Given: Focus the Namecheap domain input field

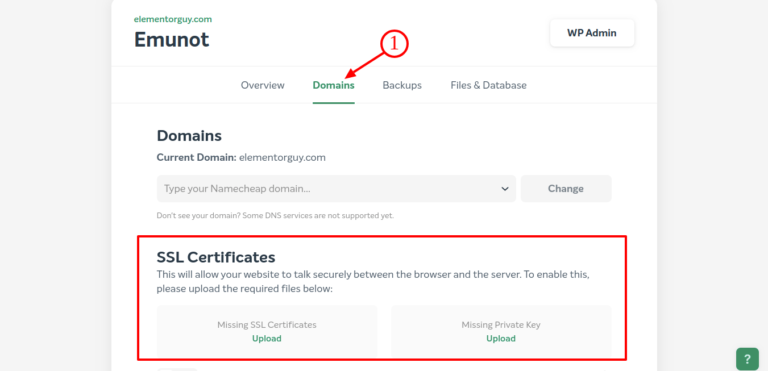Looking at the screenshot, I should coord(336,189).
